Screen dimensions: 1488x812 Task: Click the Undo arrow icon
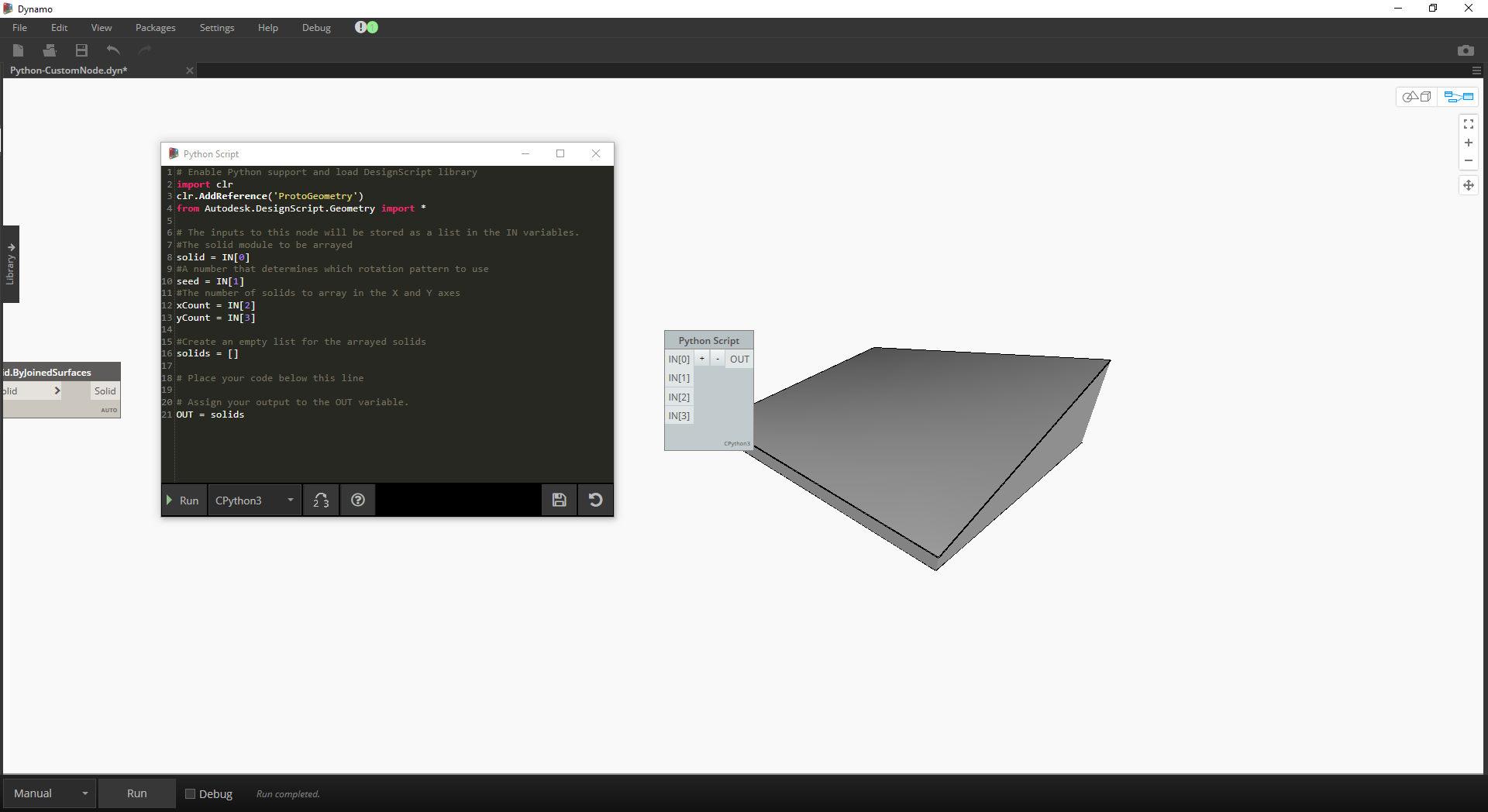[113, 50]
